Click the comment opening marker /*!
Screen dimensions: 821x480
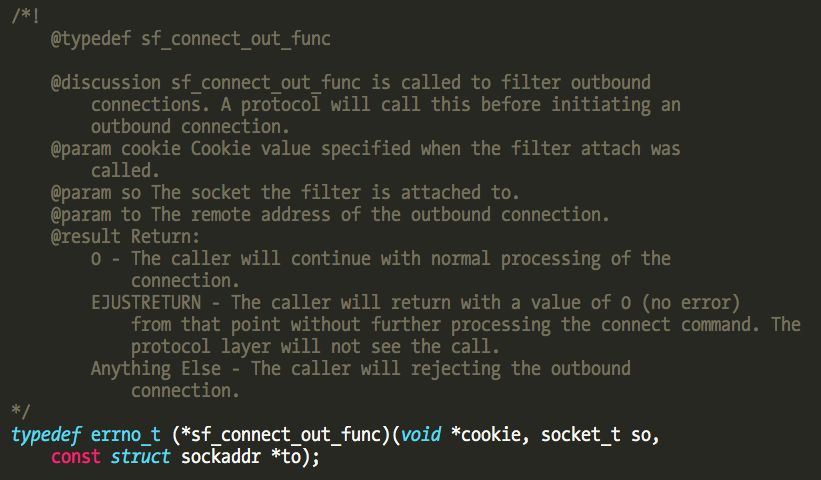pos(25,17)
